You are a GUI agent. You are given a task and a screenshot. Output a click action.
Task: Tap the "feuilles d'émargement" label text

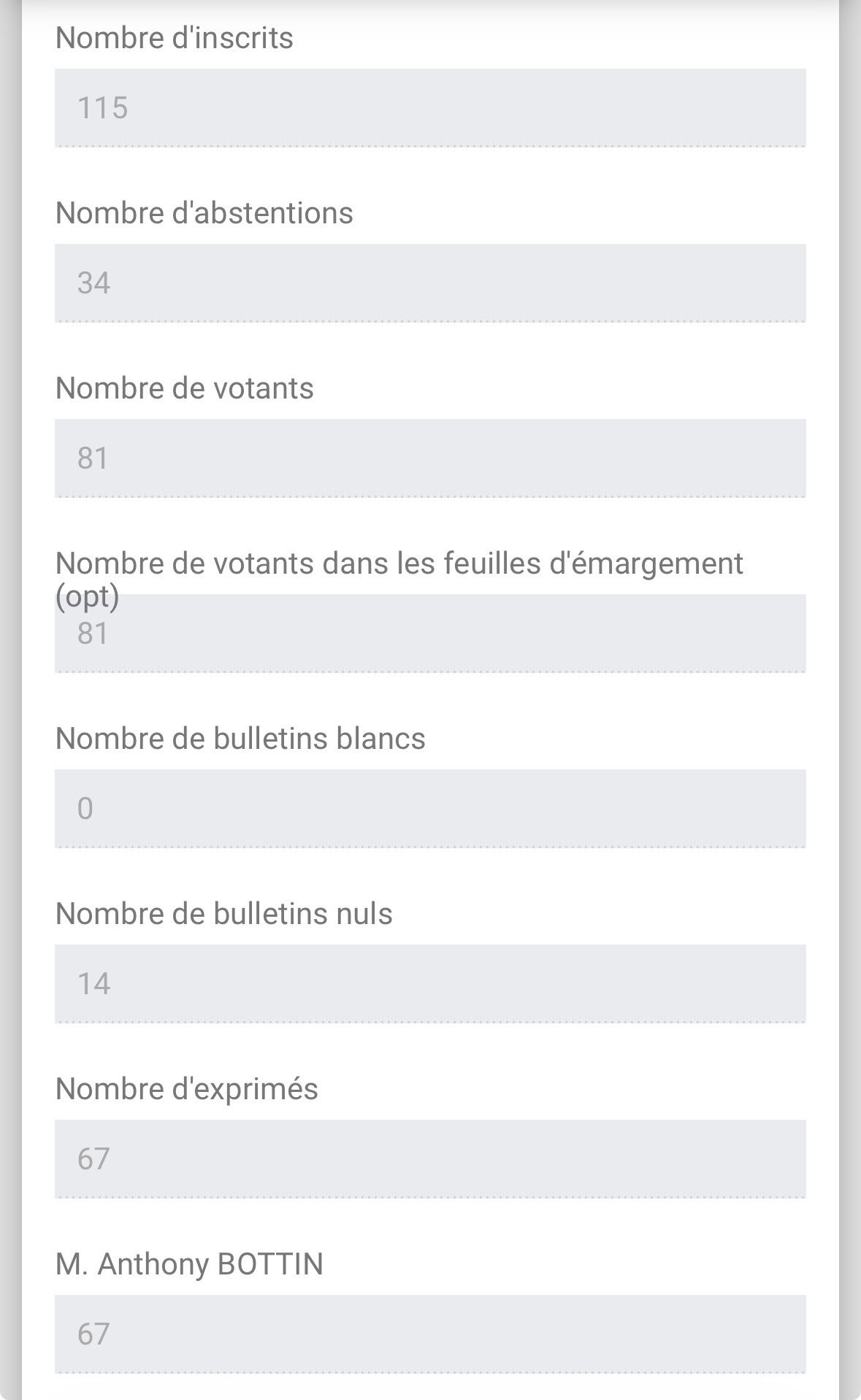click(x=399, y=564)
